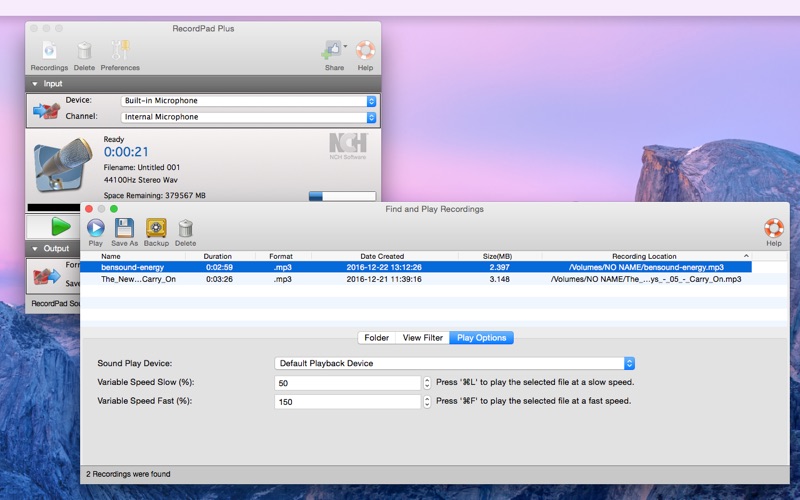Screen dimensions: 800x500
Task: Click the 0:00:21 timer display
Action: pyautogui.click(x=126, y=152)
